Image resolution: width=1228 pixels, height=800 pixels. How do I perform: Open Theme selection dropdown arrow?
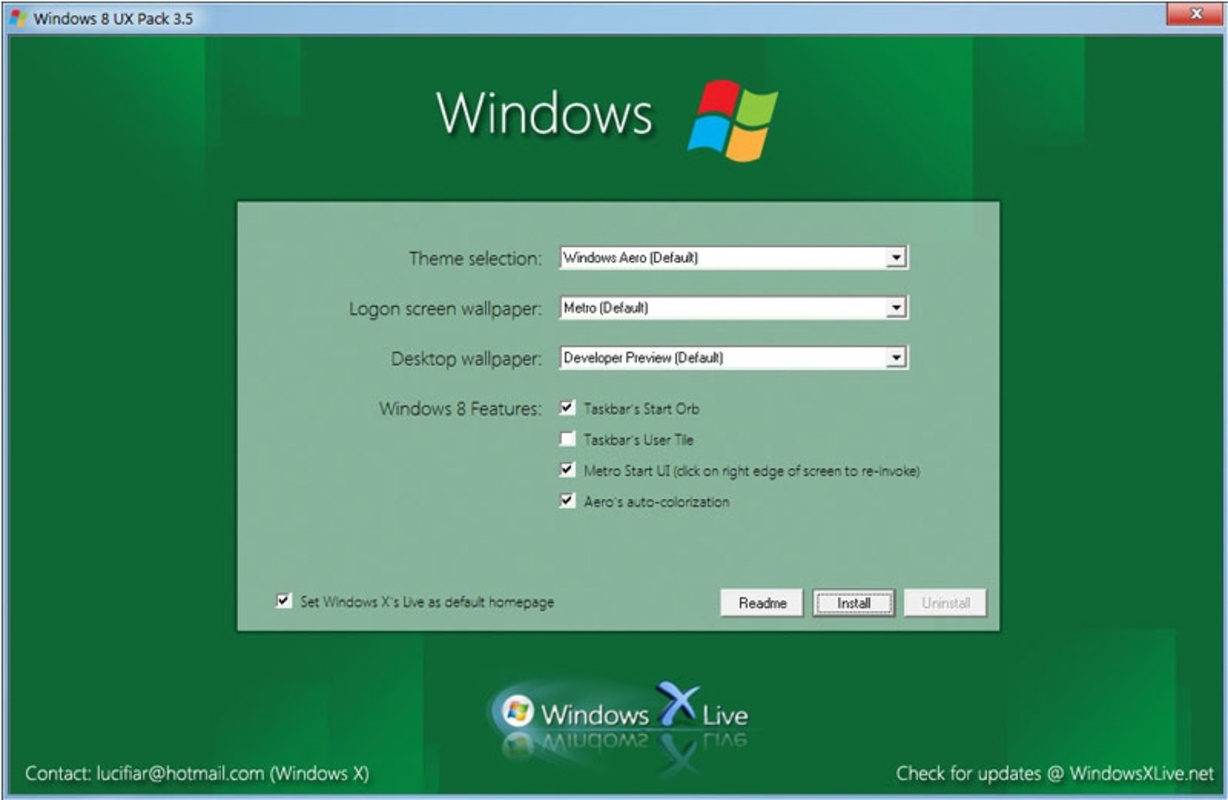(x=896, y=258)
